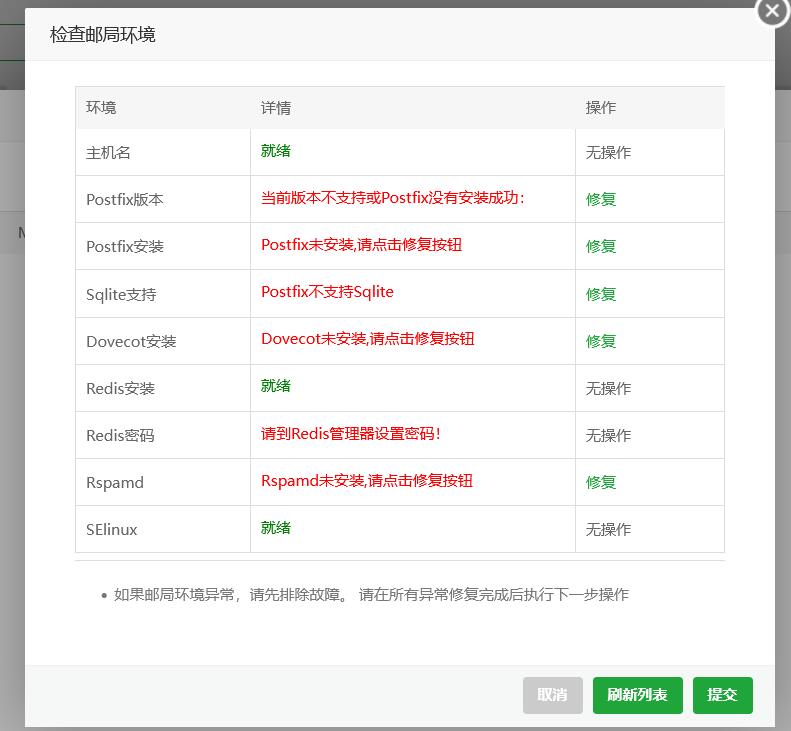Click 修复 link for Rspamd row
Screen dimensions: 791x731
click(x=600, y=483)
